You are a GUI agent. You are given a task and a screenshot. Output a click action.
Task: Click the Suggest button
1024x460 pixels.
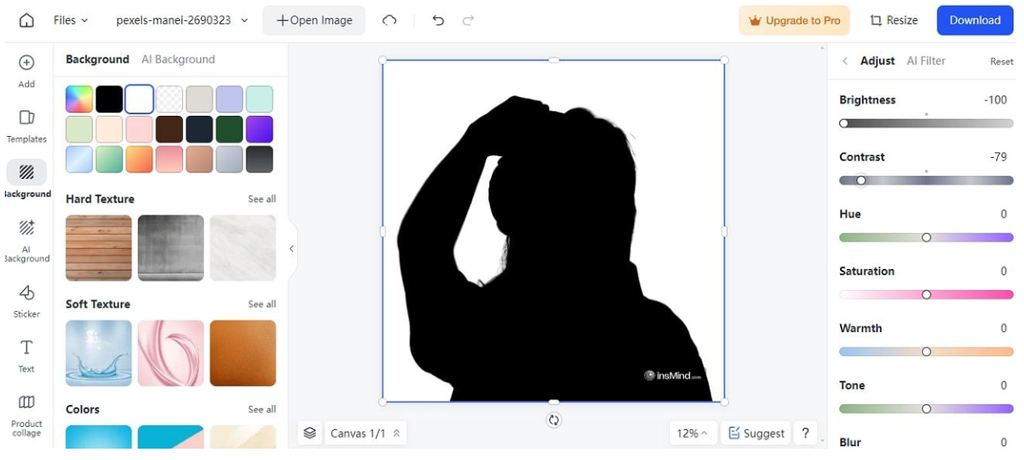pyautogui.click(x=756, y=433)
